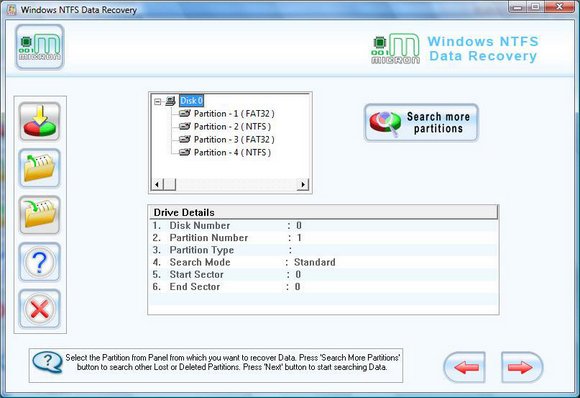Select Partition - 2 ( NTFS )
Image resolution: width=580 pixels, height=398 pixels.
click(x=232, y=127)
